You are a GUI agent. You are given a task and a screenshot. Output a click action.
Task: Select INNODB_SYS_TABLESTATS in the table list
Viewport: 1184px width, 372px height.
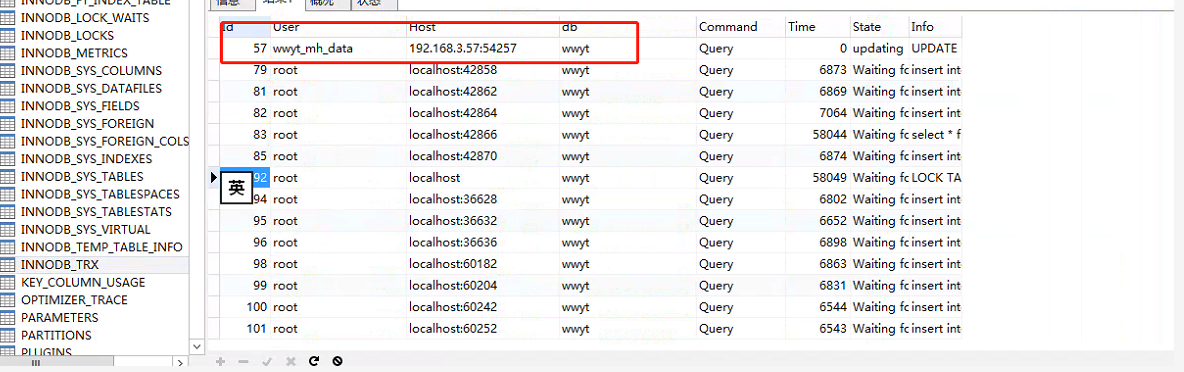(x=97, y=212)
